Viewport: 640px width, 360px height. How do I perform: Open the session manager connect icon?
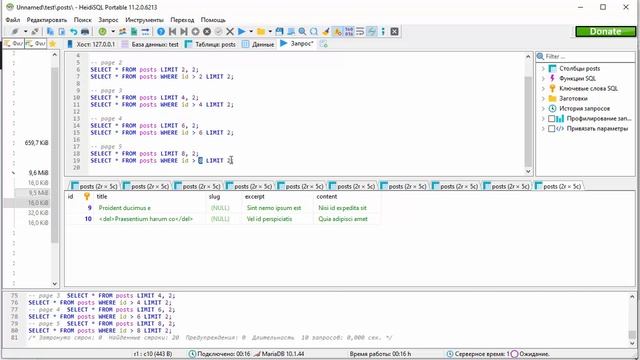[15, 31]
